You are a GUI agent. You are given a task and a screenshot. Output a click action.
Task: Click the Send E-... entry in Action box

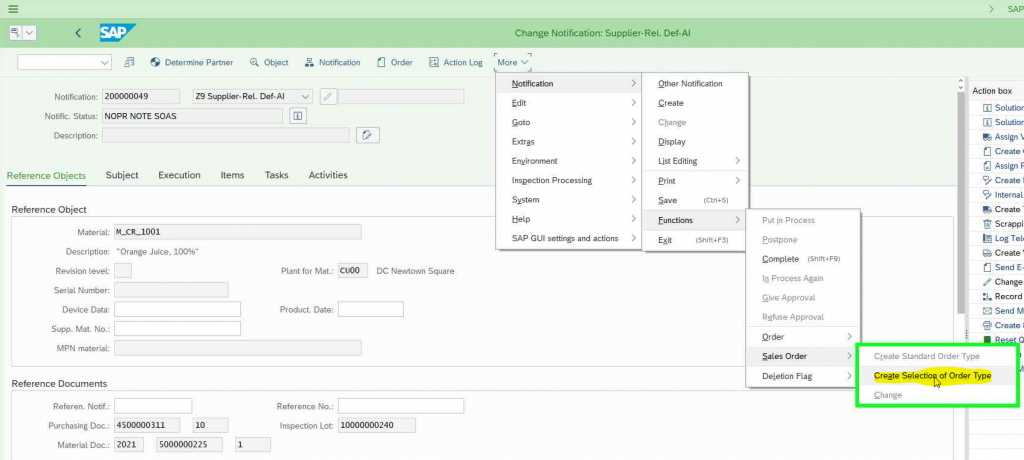1003,267
